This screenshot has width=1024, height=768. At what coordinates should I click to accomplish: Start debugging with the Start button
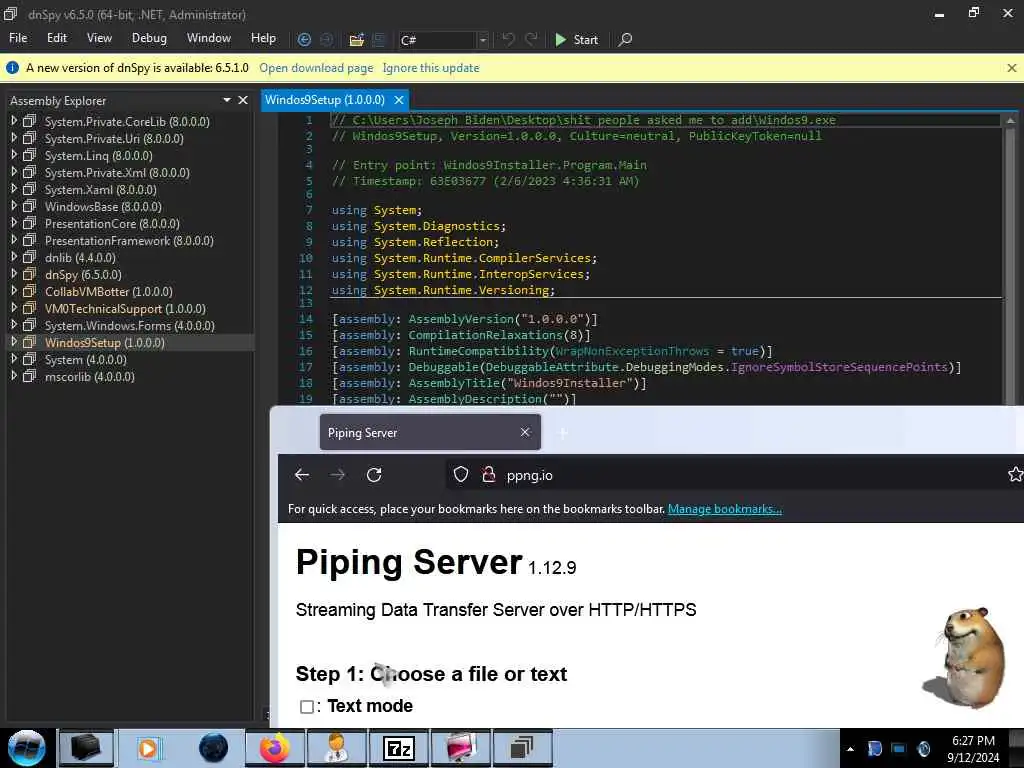[577, 40]
